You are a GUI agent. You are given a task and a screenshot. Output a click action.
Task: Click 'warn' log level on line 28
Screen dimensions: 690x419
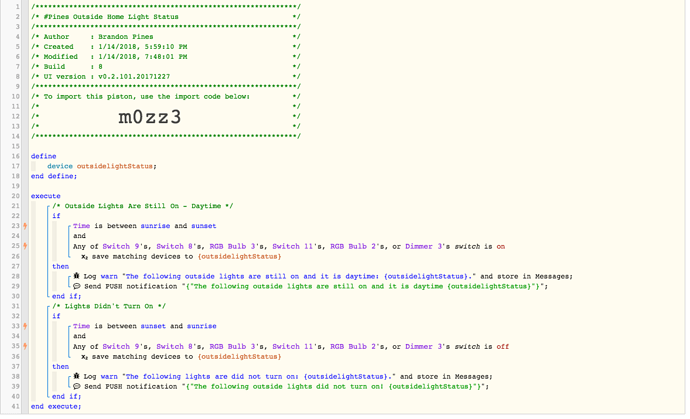(109, 276)
